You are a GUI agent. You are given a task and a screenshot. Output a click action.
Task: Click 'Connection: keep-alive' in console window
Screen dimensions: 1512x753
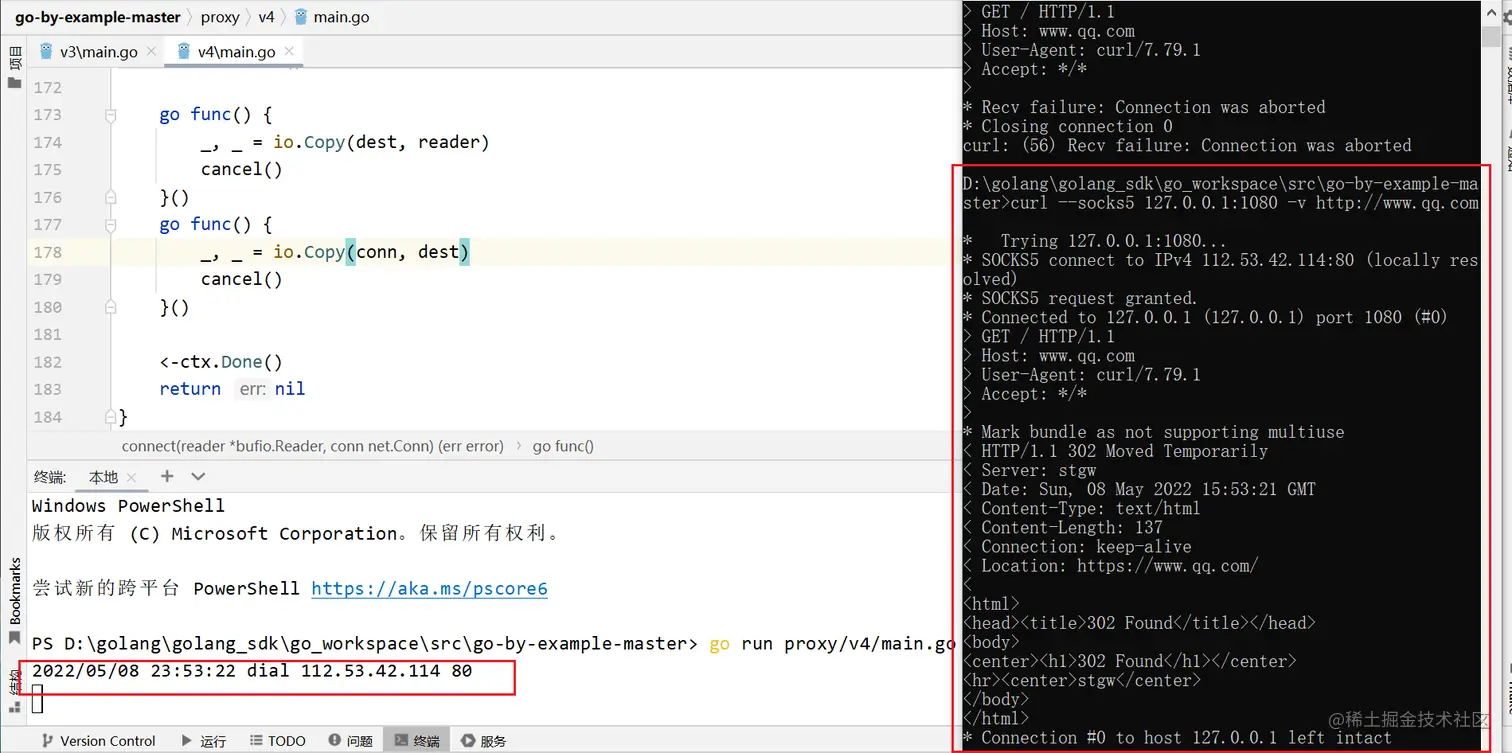click(1086, 547)
